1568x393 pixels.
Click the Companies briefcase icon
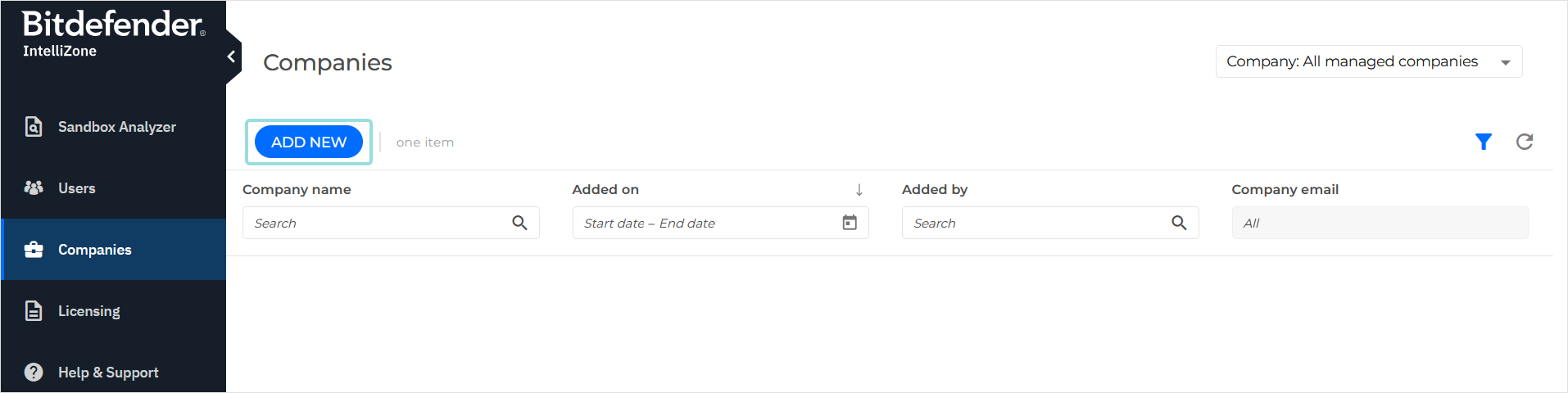[x=34, y=250]
